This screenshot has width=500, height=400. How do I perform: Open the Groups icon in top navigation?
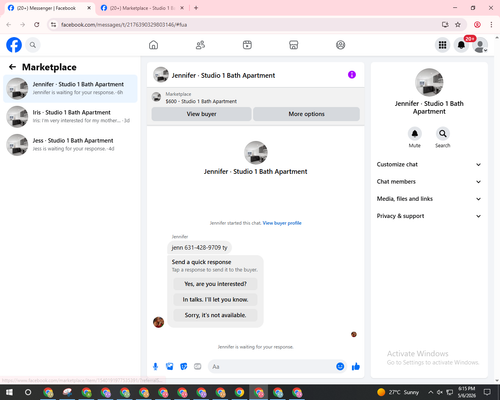coord(340,45)
